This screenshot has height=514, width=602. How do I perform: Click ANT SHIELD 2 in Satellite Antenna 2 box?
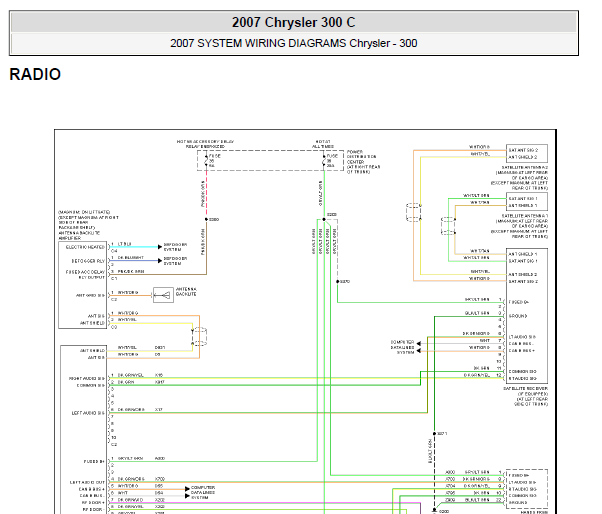523,157
